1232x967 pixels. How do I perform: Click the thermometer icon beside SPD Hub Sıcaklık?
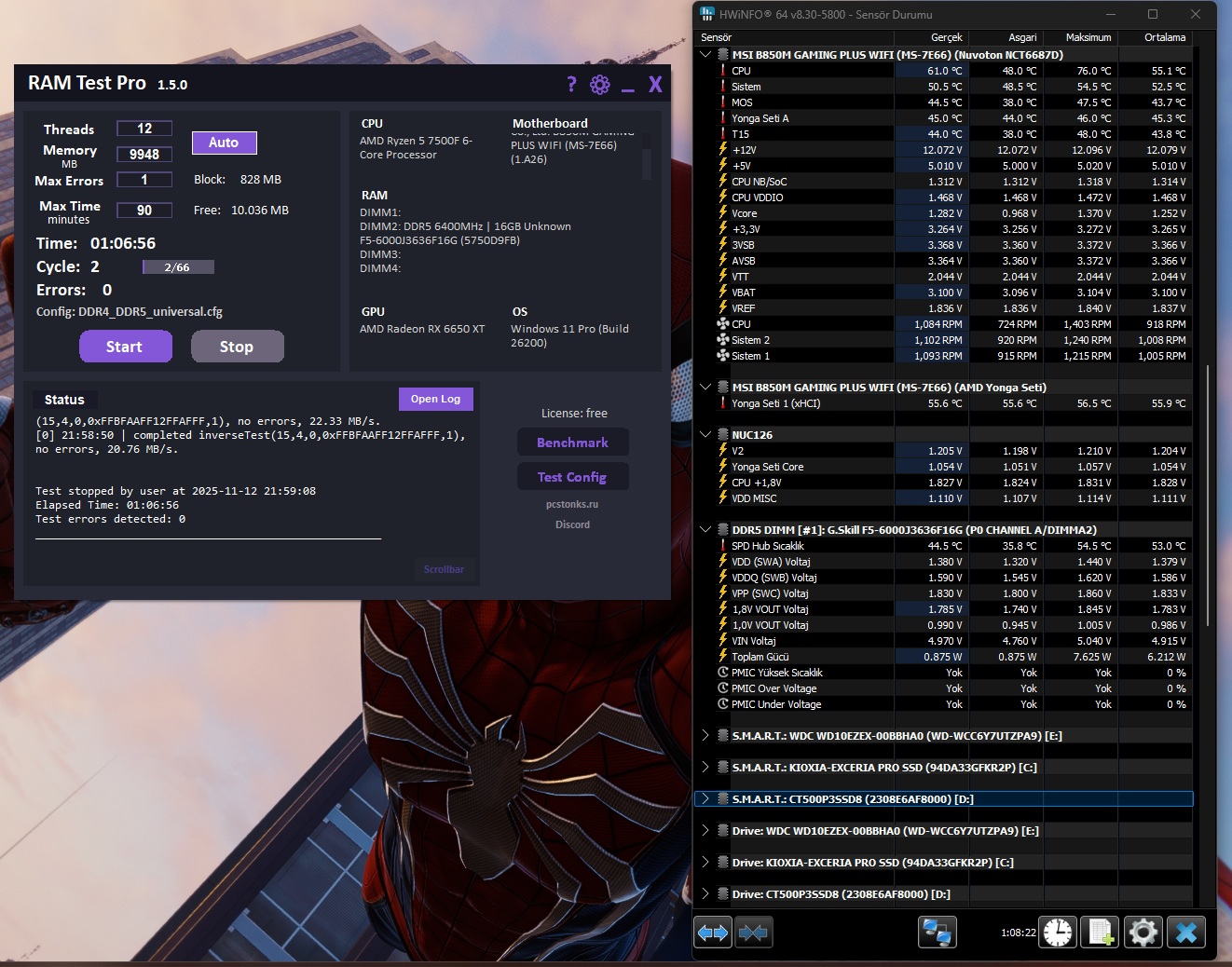pos(722,546)
